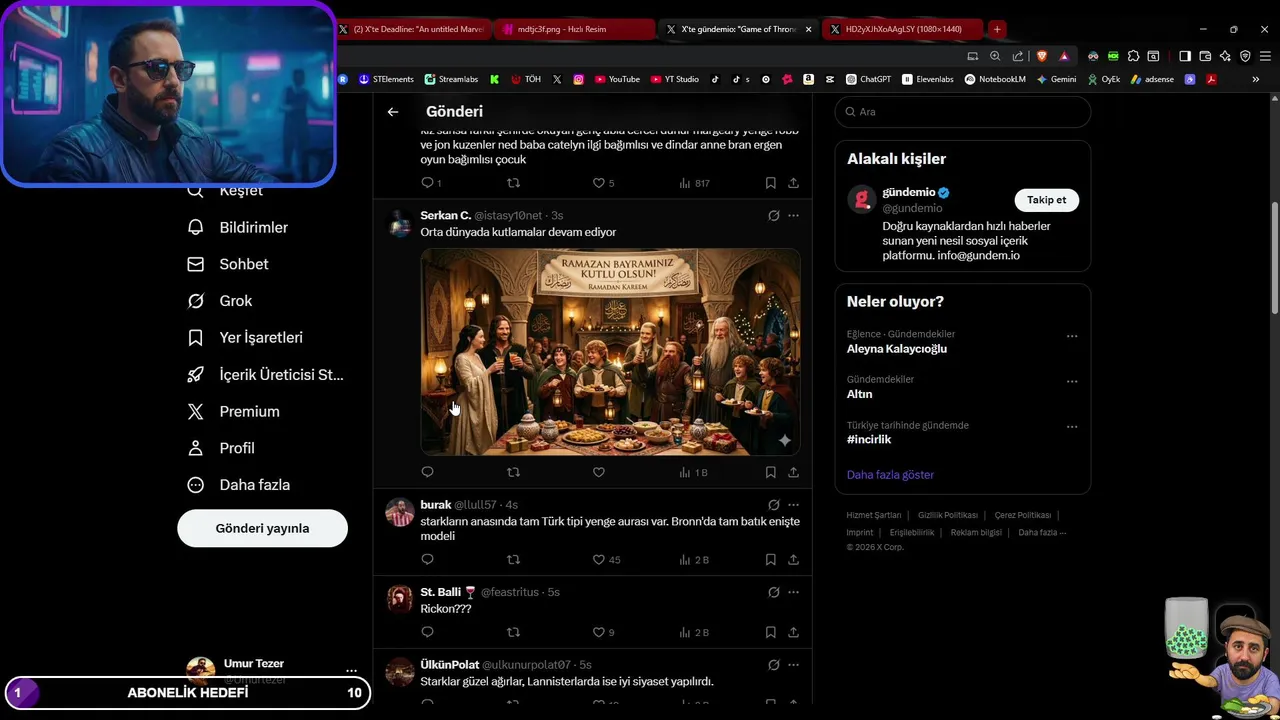Open more options on burak's reply
This screenshot has width=1280, height=720.
(x=793, y=505)
